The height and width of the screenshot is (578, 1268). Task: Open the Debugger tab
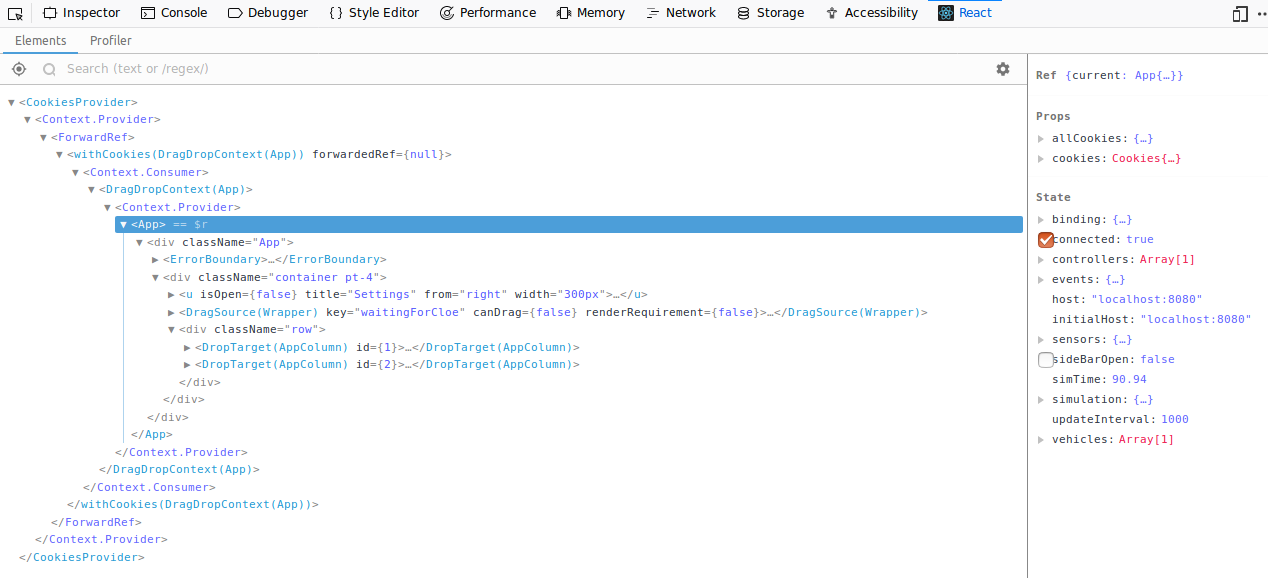[268, 13]
